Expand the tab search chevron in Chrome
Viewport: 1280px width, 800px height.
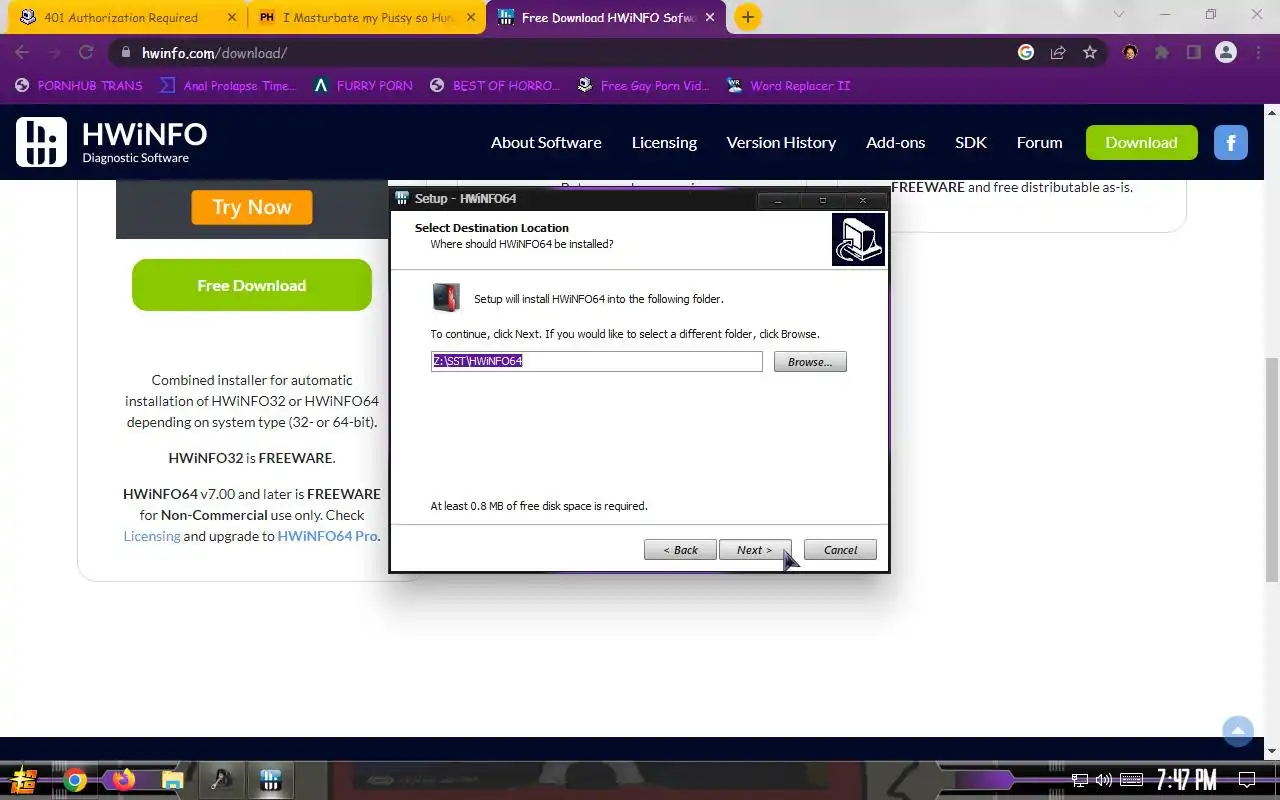[1121, 15]
